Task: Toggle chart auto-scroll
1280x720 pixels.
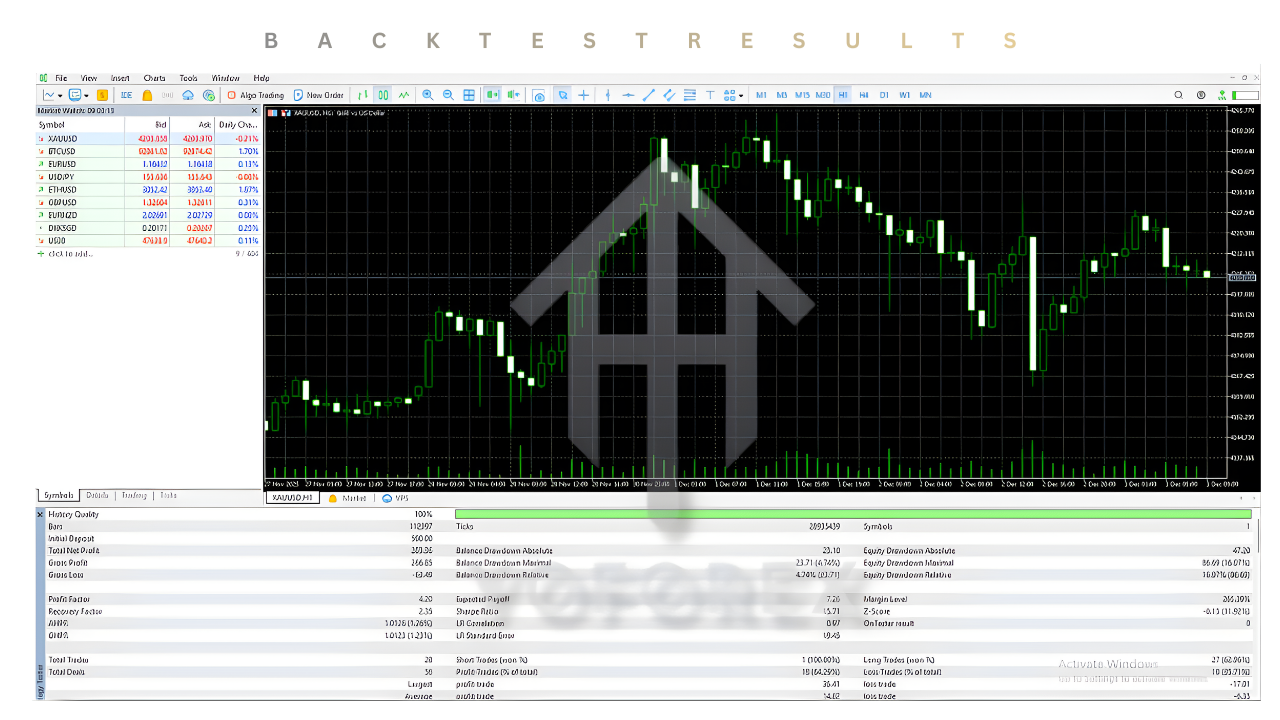Action: click(492, 95)
